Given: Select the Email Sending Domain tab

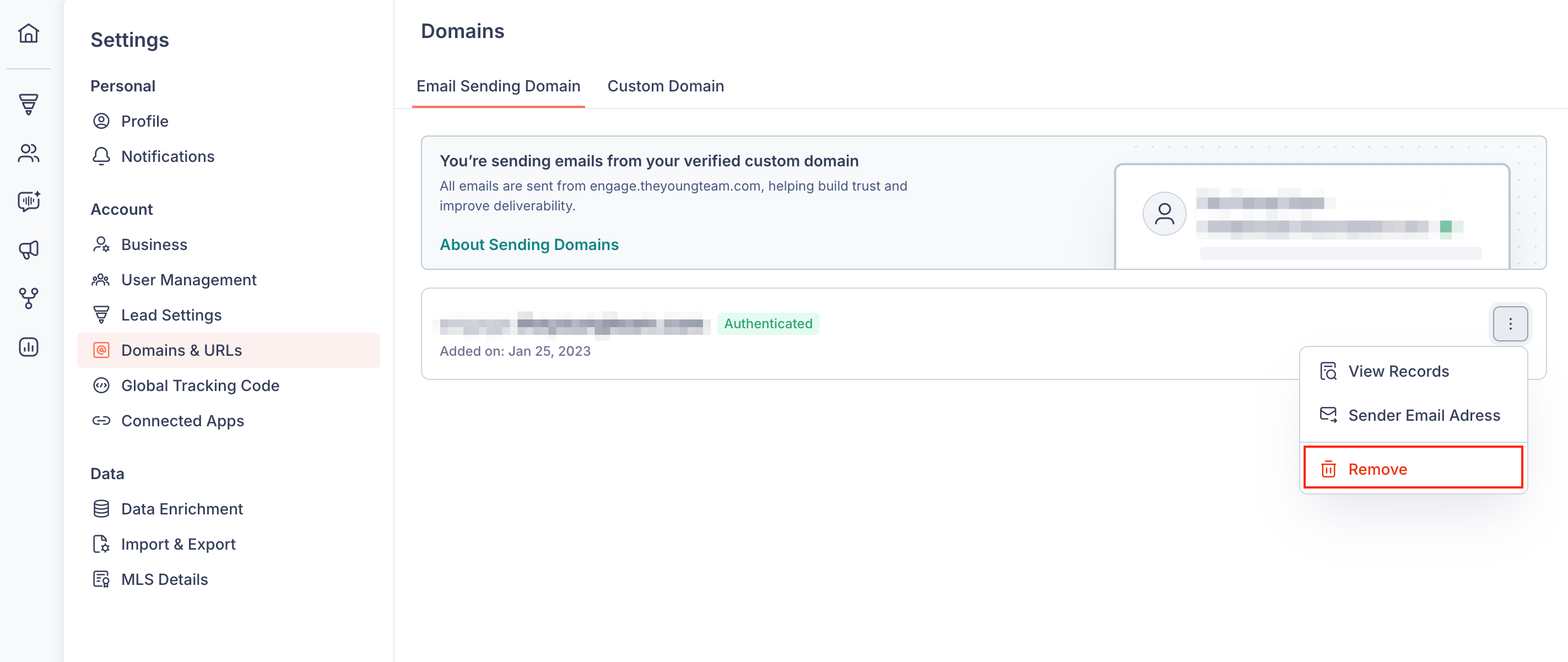Looking at the screenshot, I should (498, 86).
